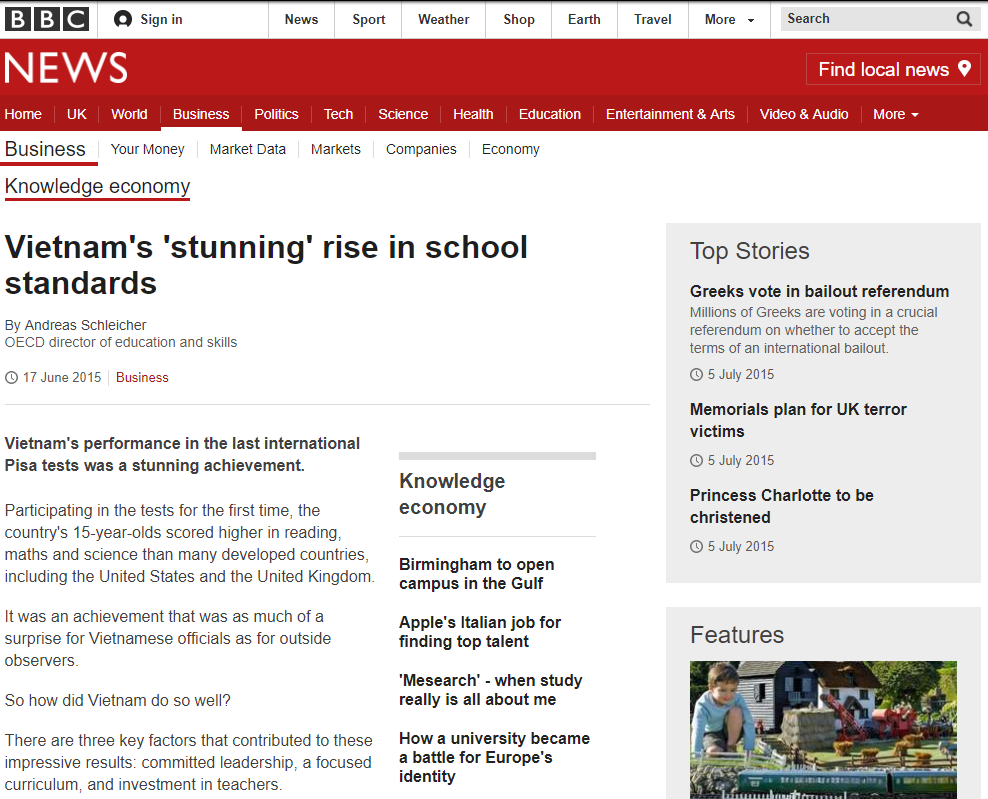Click the Find local news button
This screenshot has width=988, height=799.
[x=893, y=69]
